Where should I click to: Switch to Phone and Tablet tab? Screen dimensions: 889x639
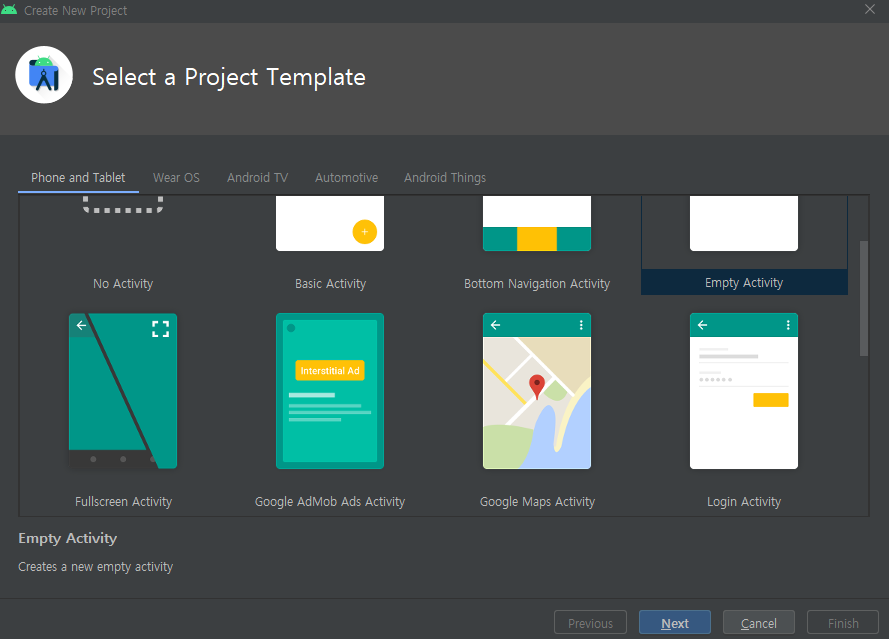pyautogui.click(x=78, y=177)
